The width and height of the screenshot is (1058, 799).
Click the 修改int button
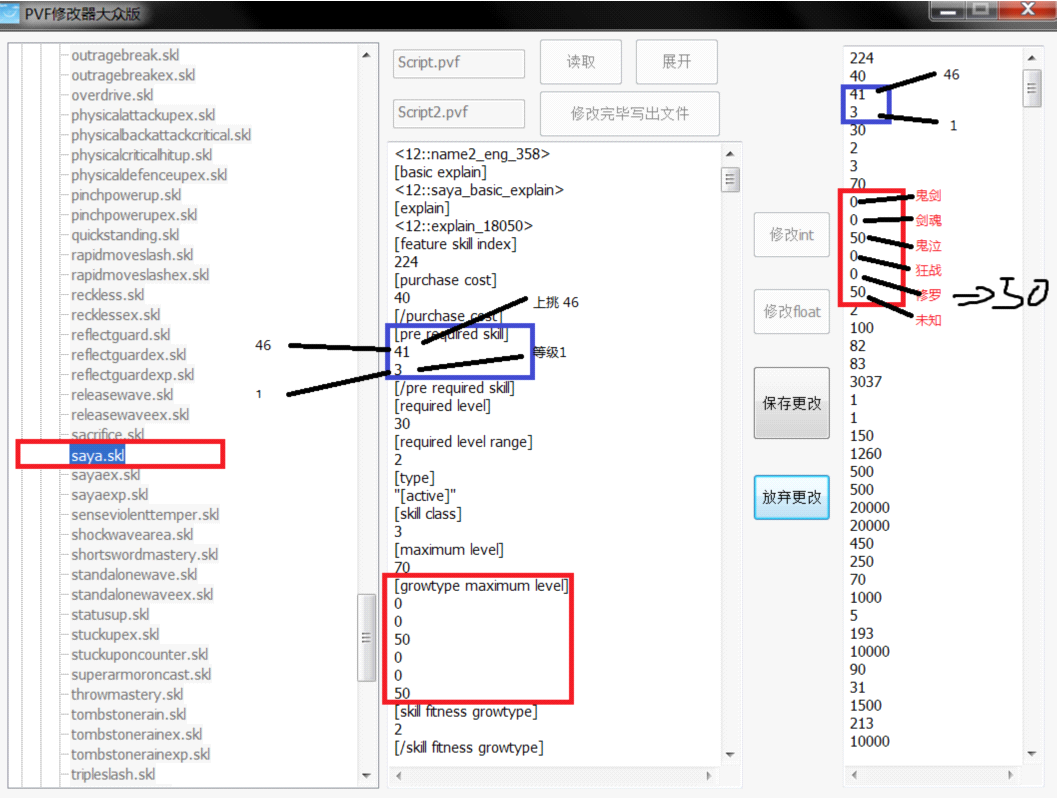click(791, 235)
